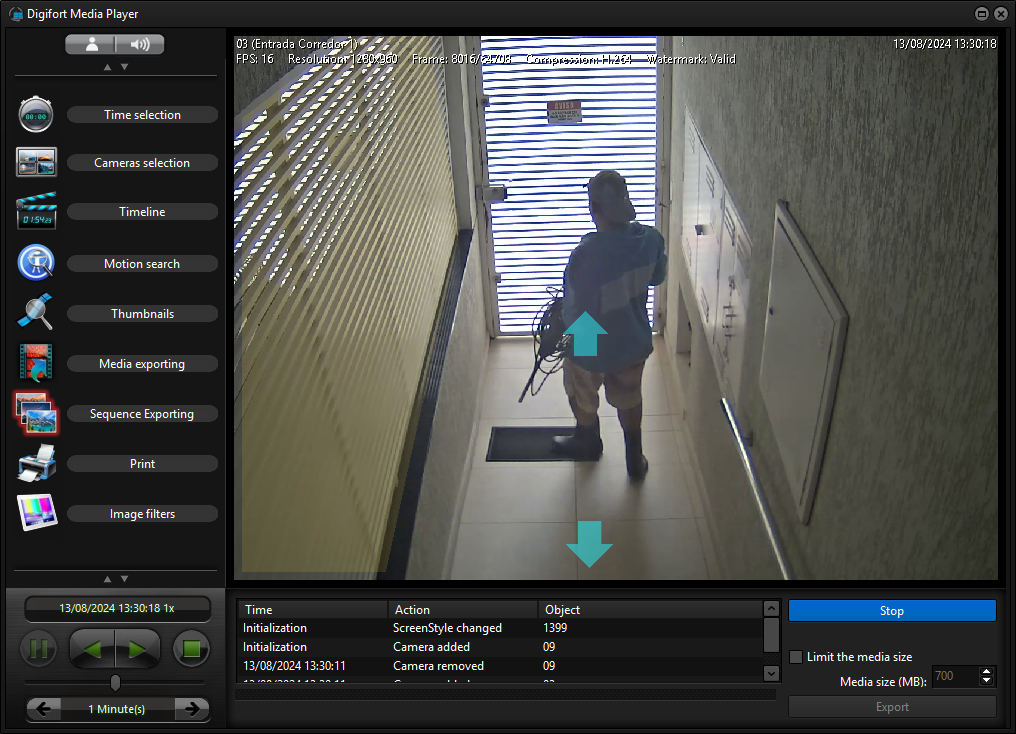
Task: Click the log list scroll down arrow
Action: (771, 673)
